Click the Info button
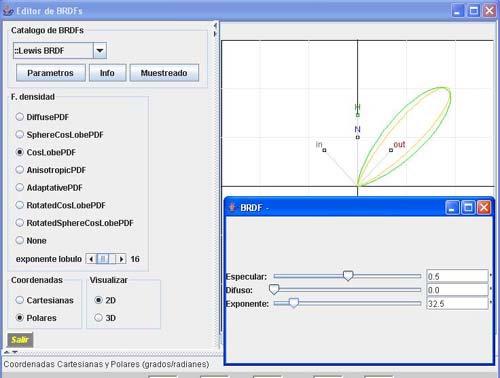Screen dimensions: 500x378 [x=107, y=73]
